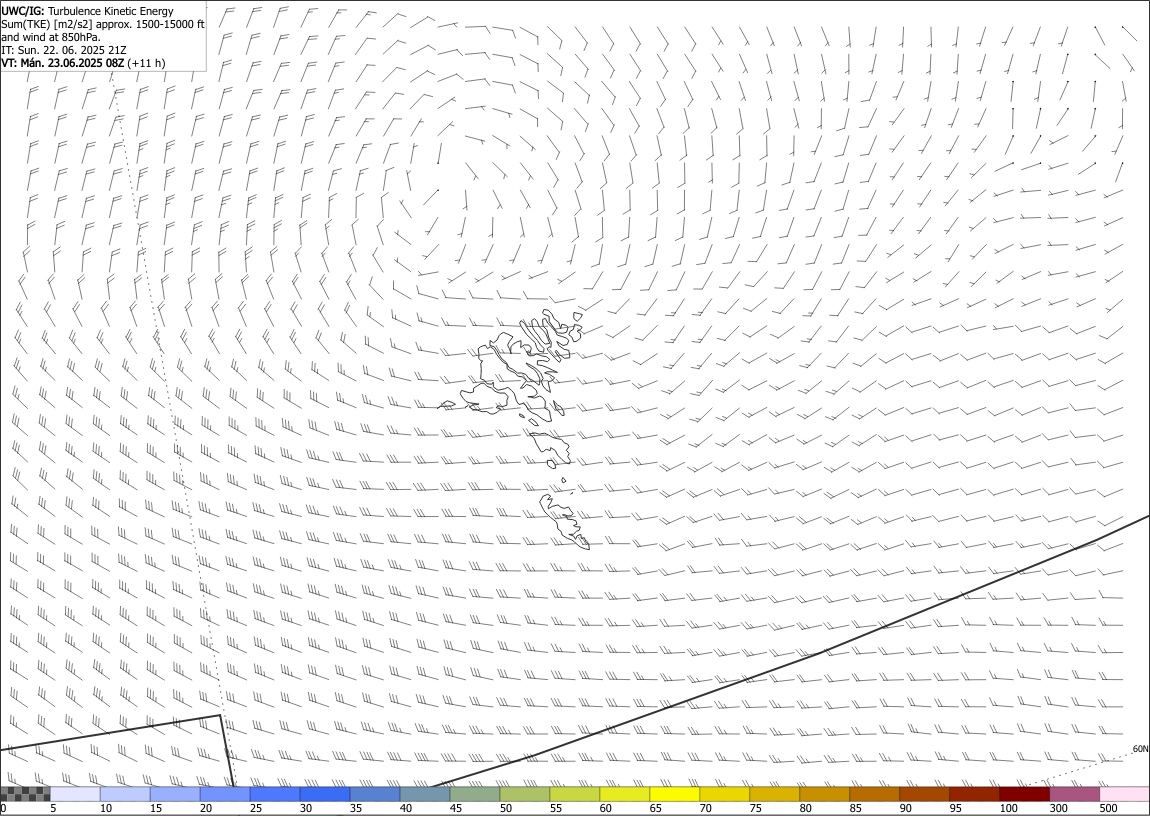Click the checkered 0–5 swatch in the color scale
This screenshot has height=816, width=1150.
pos(26,794)
